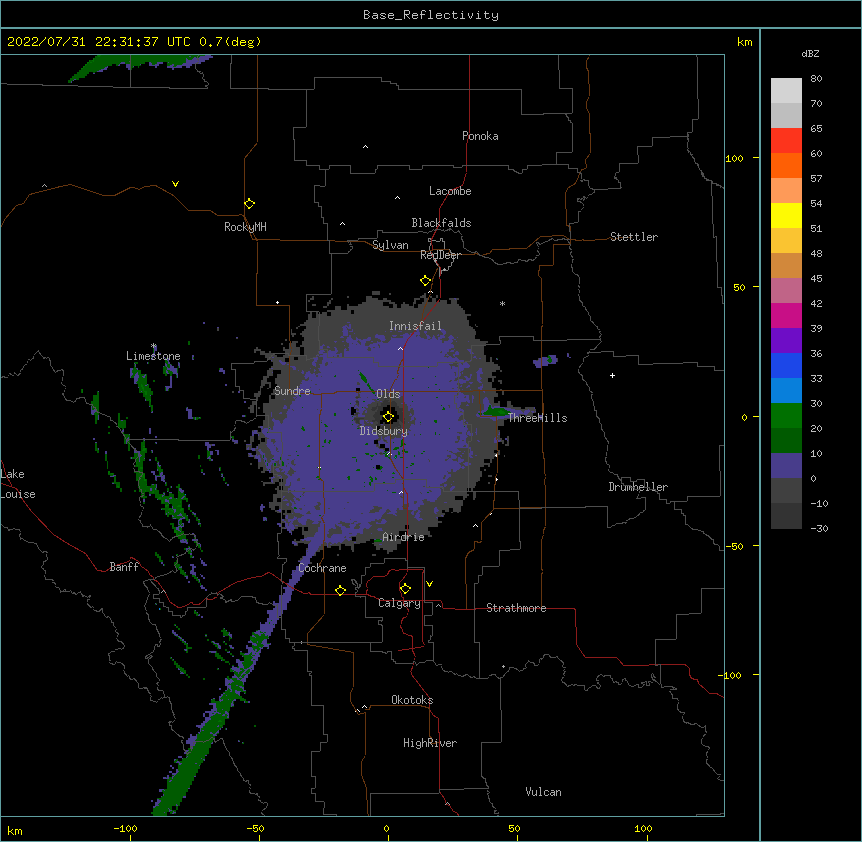This screenshot has width=862, height=842.
Task: Click the white plus marker east of ThreeHills
Action: pos(612,375)
